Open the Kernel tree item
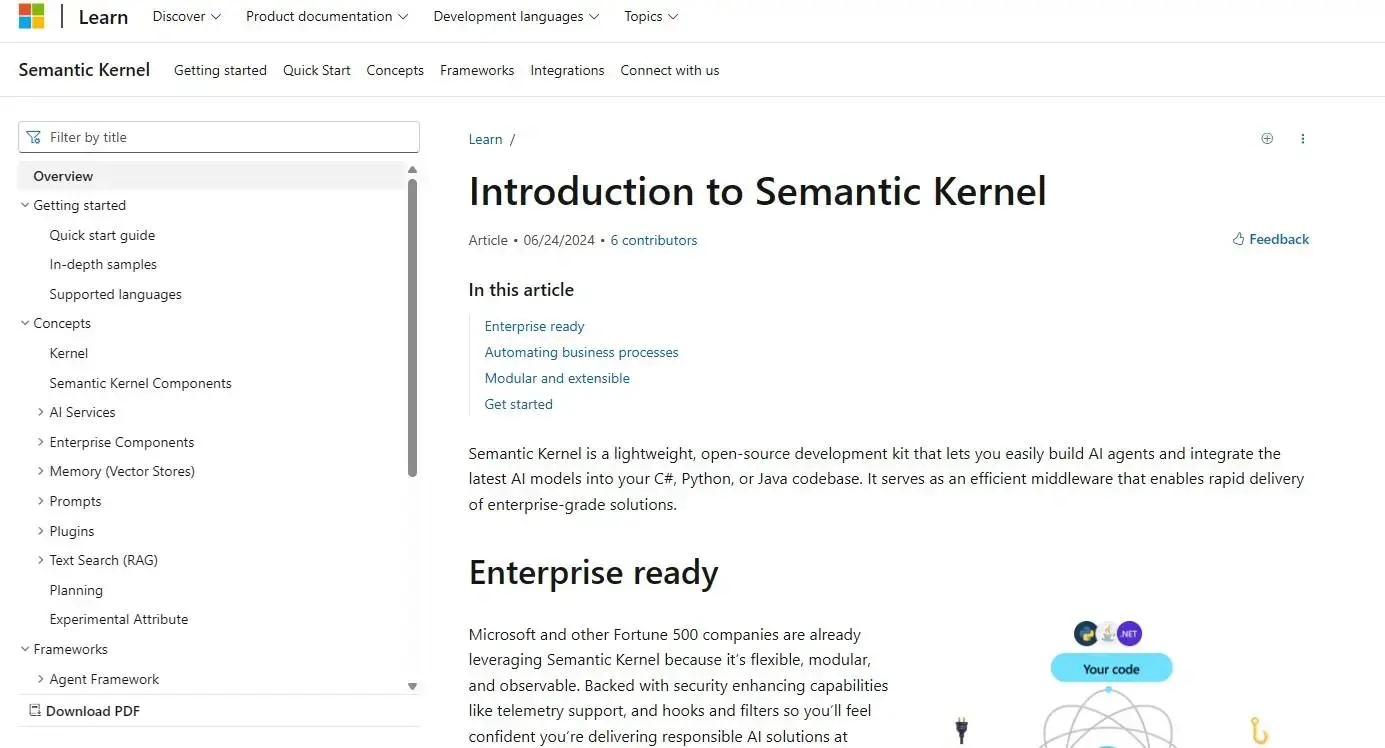Screen dimensions: 1385x748 point(69,353)
